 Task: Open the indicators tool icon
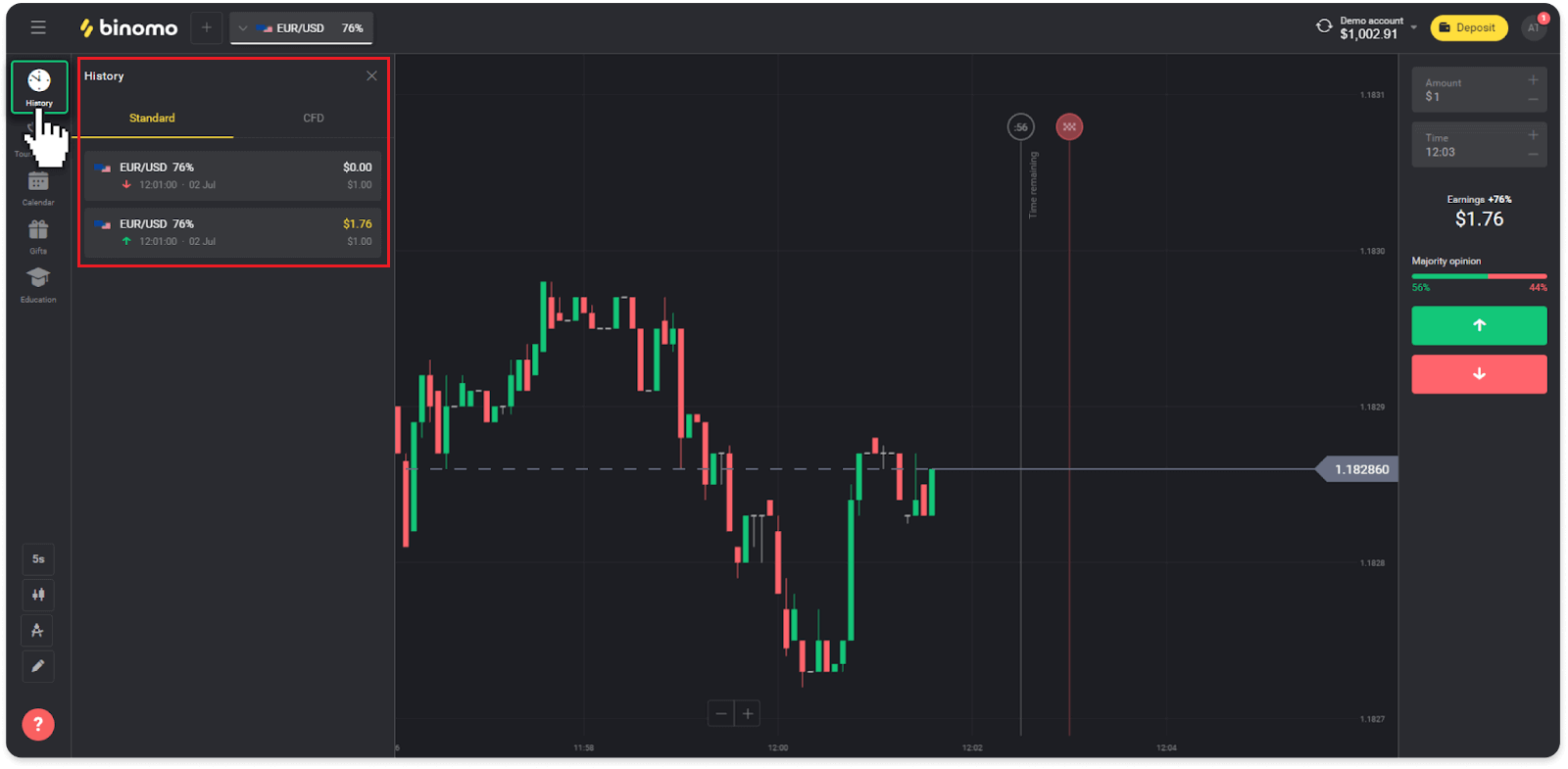38,630
